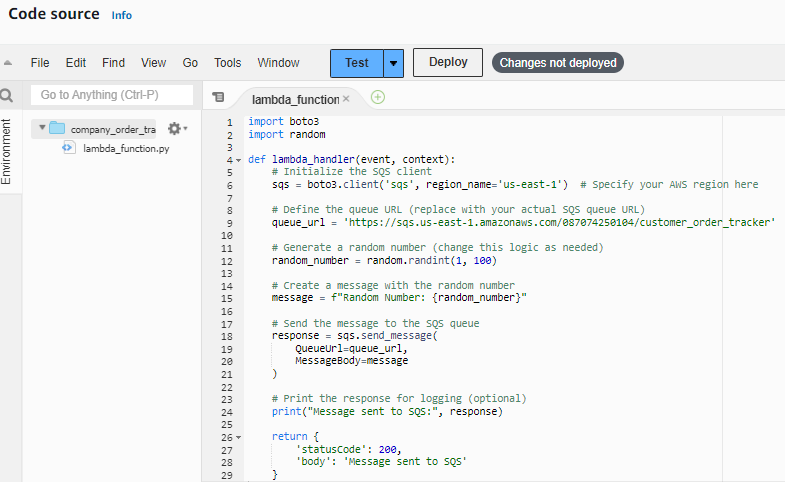
Task: Run the function with the Test button
Action: click(x=356, y=63)
